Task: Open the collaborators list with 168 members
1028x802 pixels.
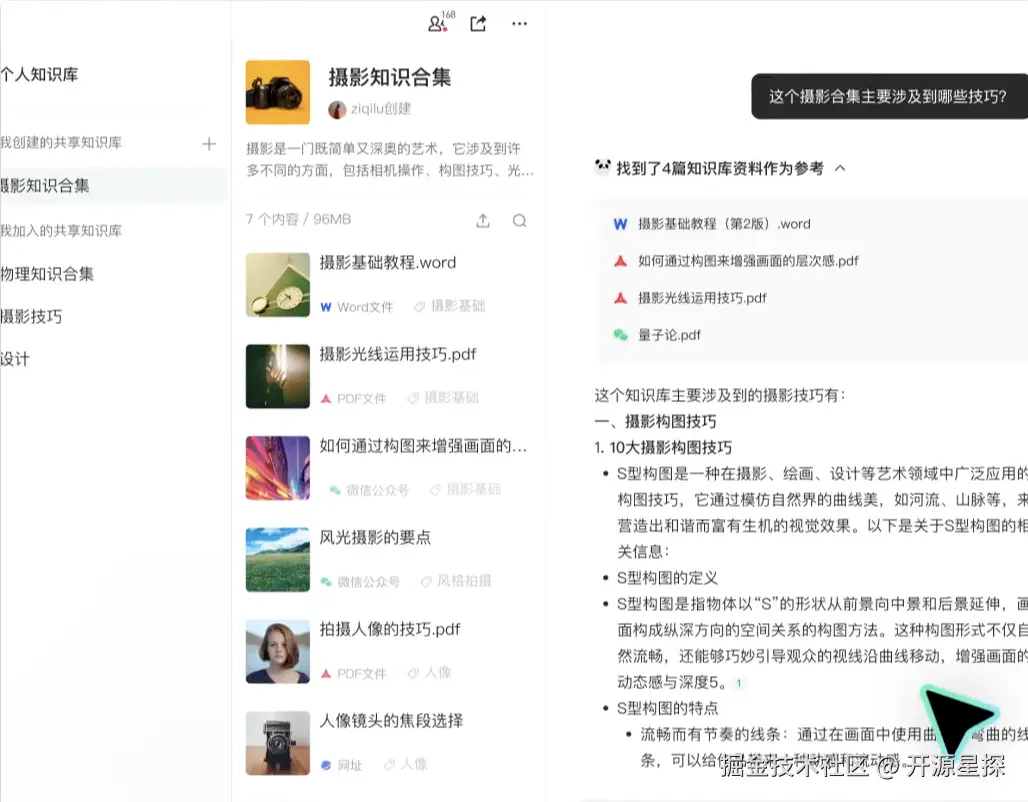Action: click(434, 23)
